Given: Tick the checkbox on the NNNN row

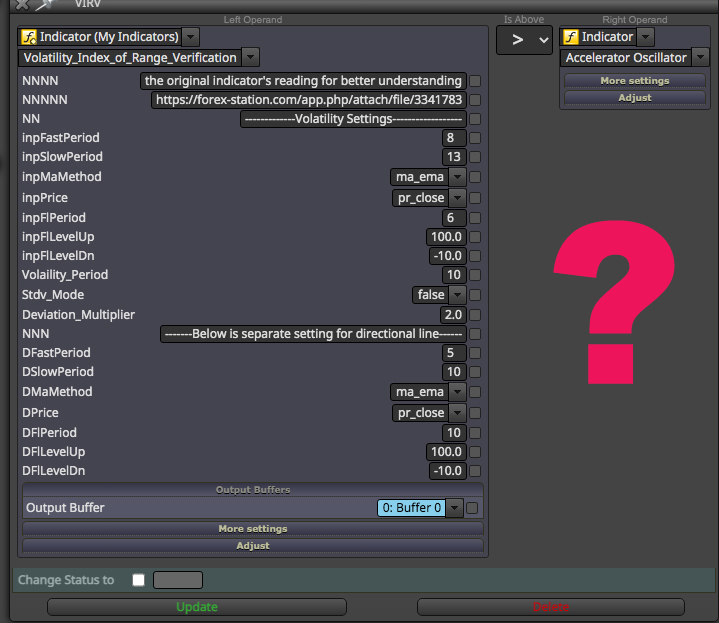Looking at the screenshot, I should (475, 81).
